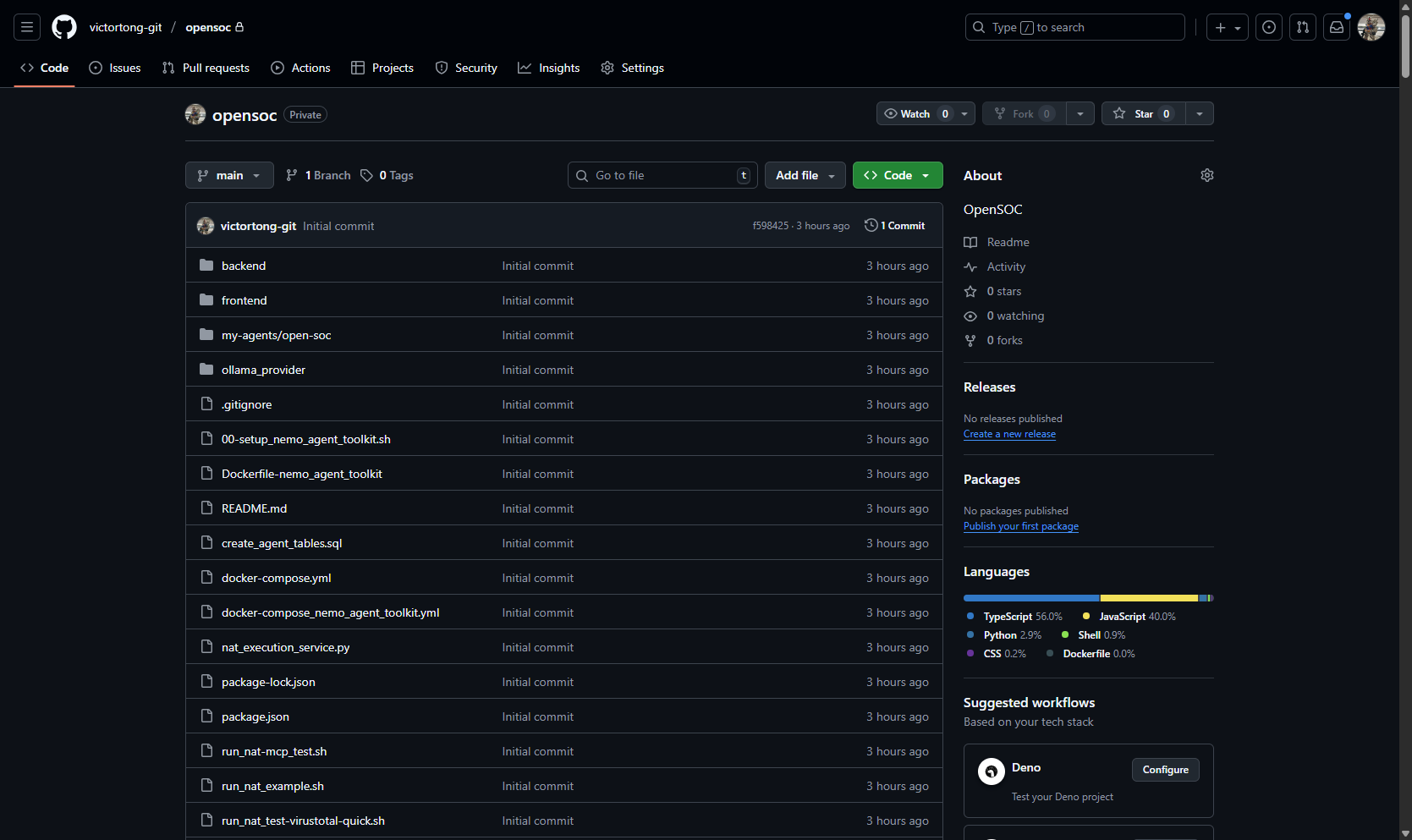Click Configure button for Deno workflow

click(1166, 770)
